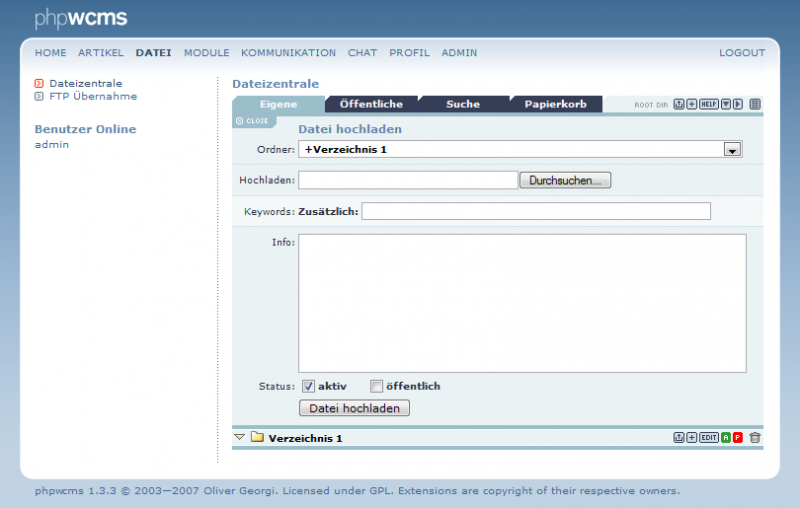Switch to the Papierkorb tab
The height and width of the screenshot is (508, 800).
pyautogui.click(x=555, y=104)
